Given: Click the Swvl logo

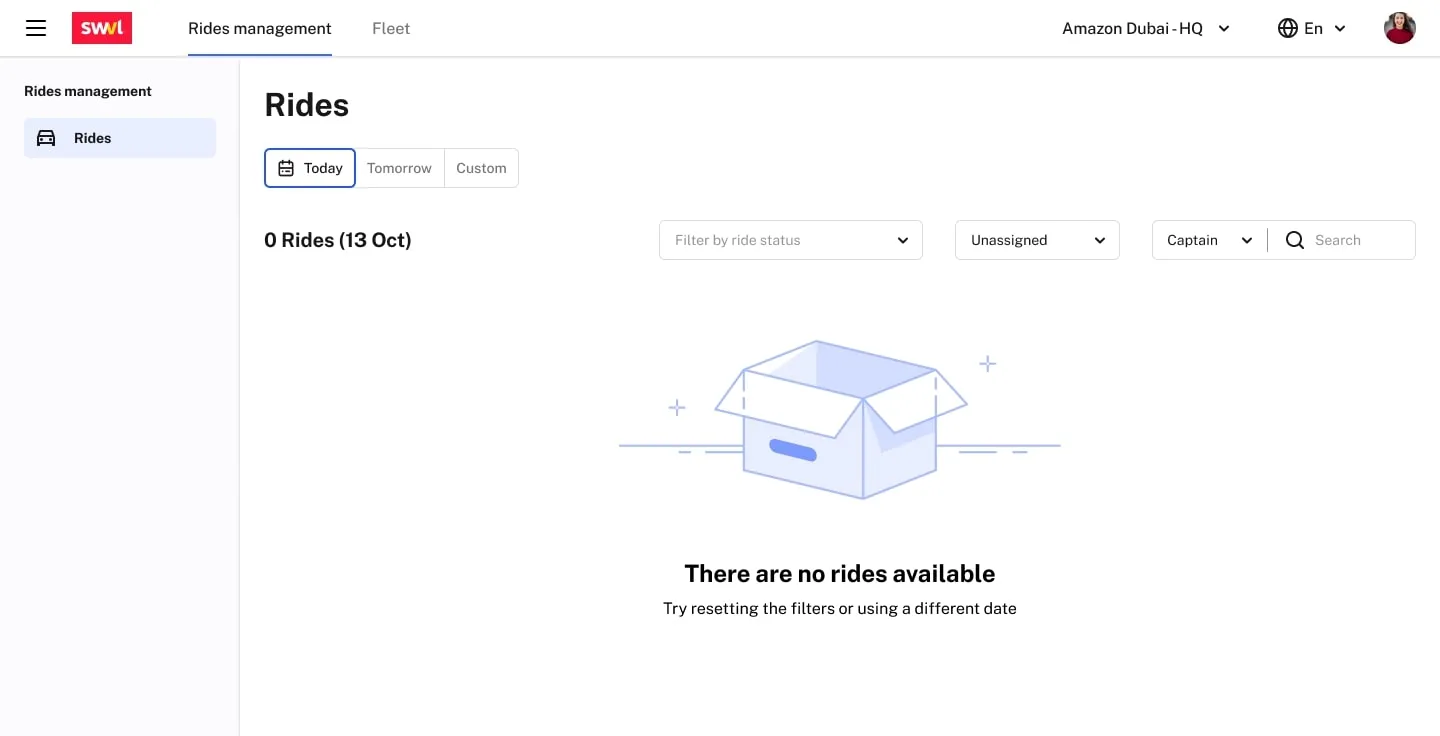Looking at the screenshot, I should click(x=102, y=28).
